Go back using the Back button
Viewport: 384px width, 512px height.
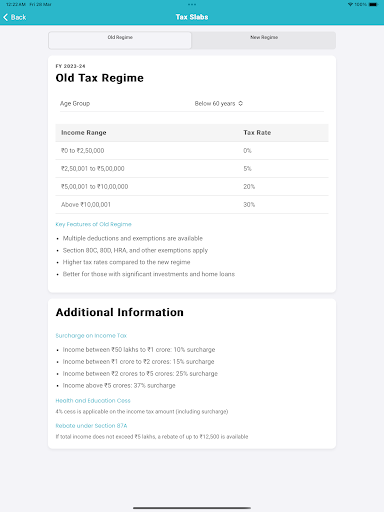[15, 17]
